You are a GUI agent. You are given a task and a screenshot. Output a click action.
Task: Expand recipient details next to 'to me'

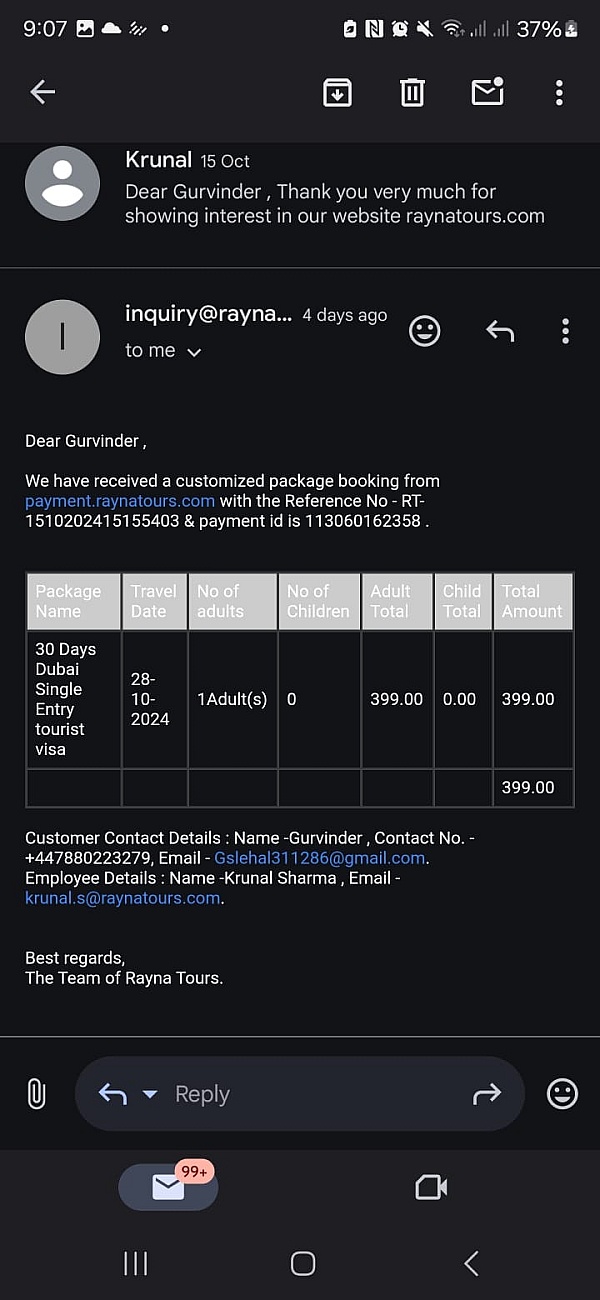[x=195, y=352]
